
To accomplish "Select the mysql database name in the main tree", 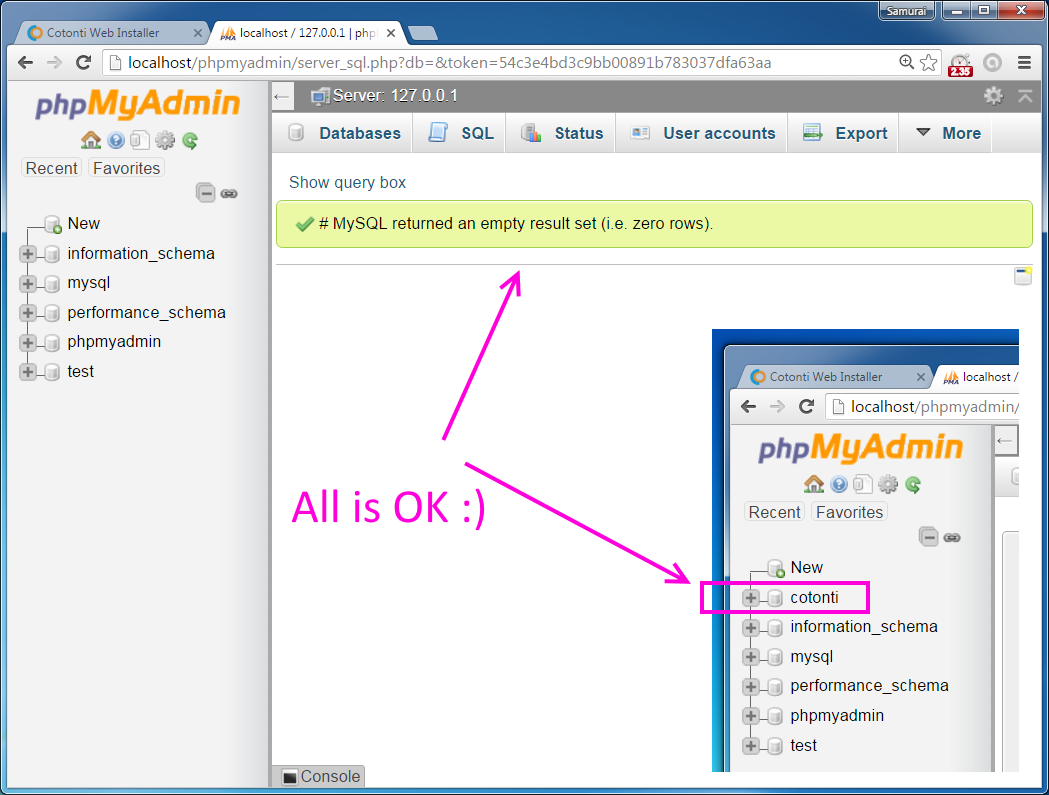I will [89, 283].
